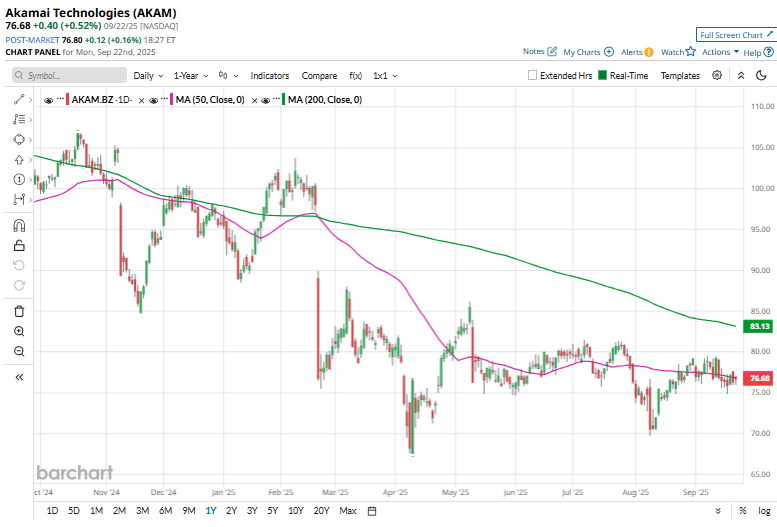Select the 1Y time range
Image resolution: width=777 pixels, height=527 pixels.
[211, 511]
